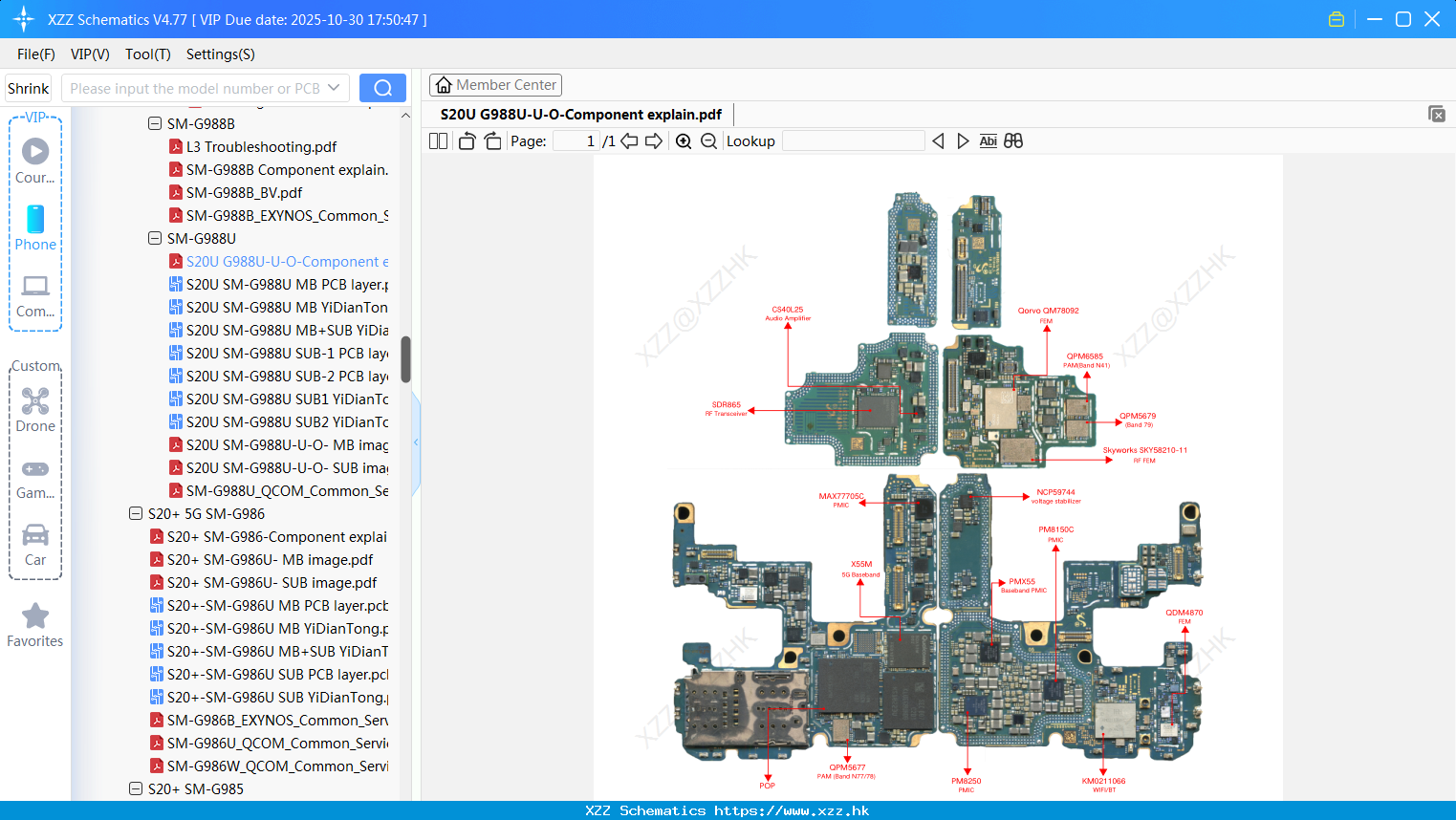
Task: Open S20U SM-G988U MB PCB layer file
Action: coord(287,284)
